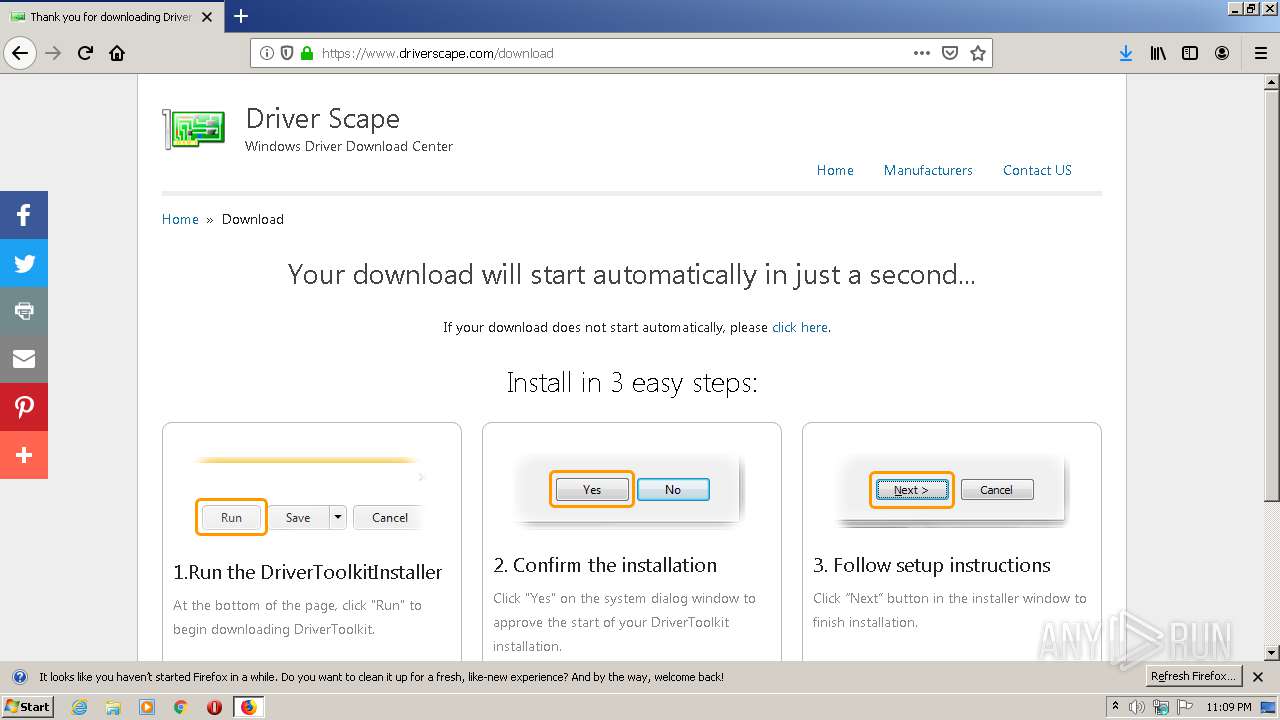
Task: Go back to the previous page
Action: (x=20, y=53)
